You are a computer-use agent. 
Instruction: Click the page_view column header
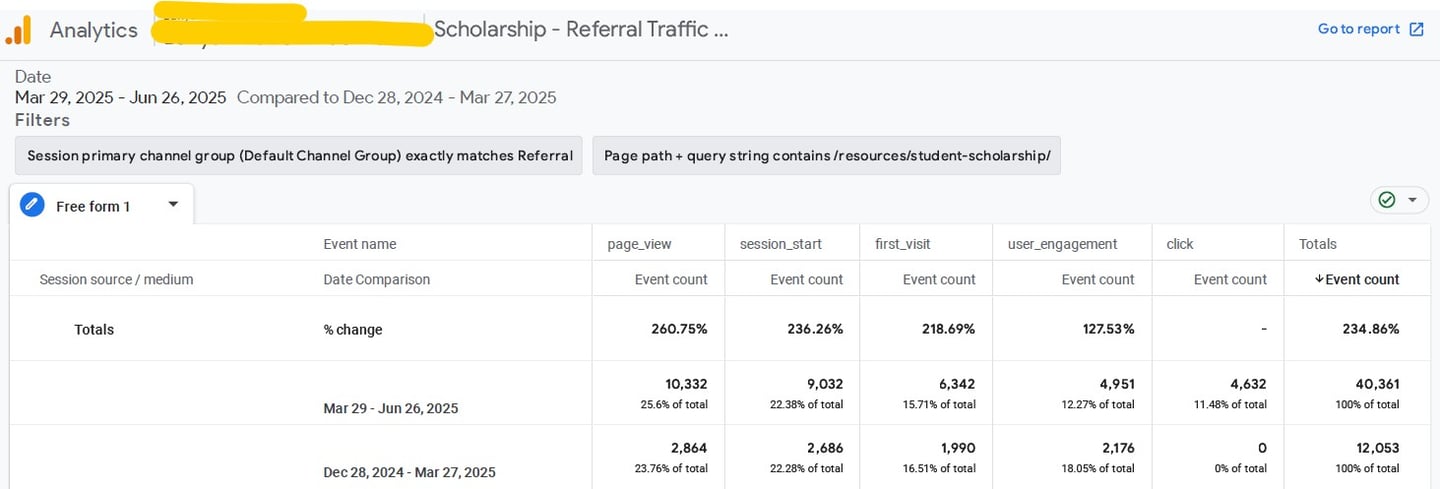pos(640,244)
